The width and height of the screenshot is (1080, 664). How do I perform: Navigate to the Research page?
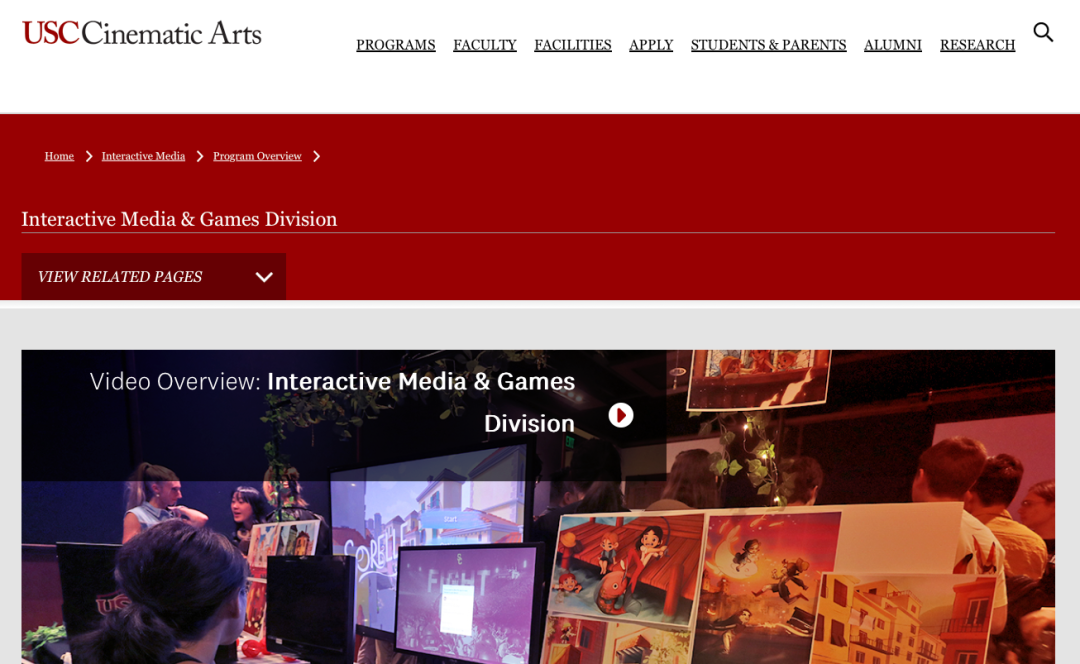[977, 45]
